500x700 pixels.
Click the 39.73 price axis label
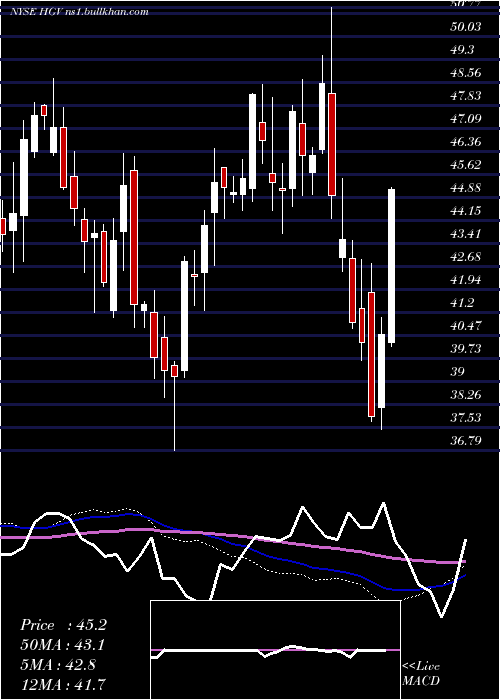click(x=465, y=349)
